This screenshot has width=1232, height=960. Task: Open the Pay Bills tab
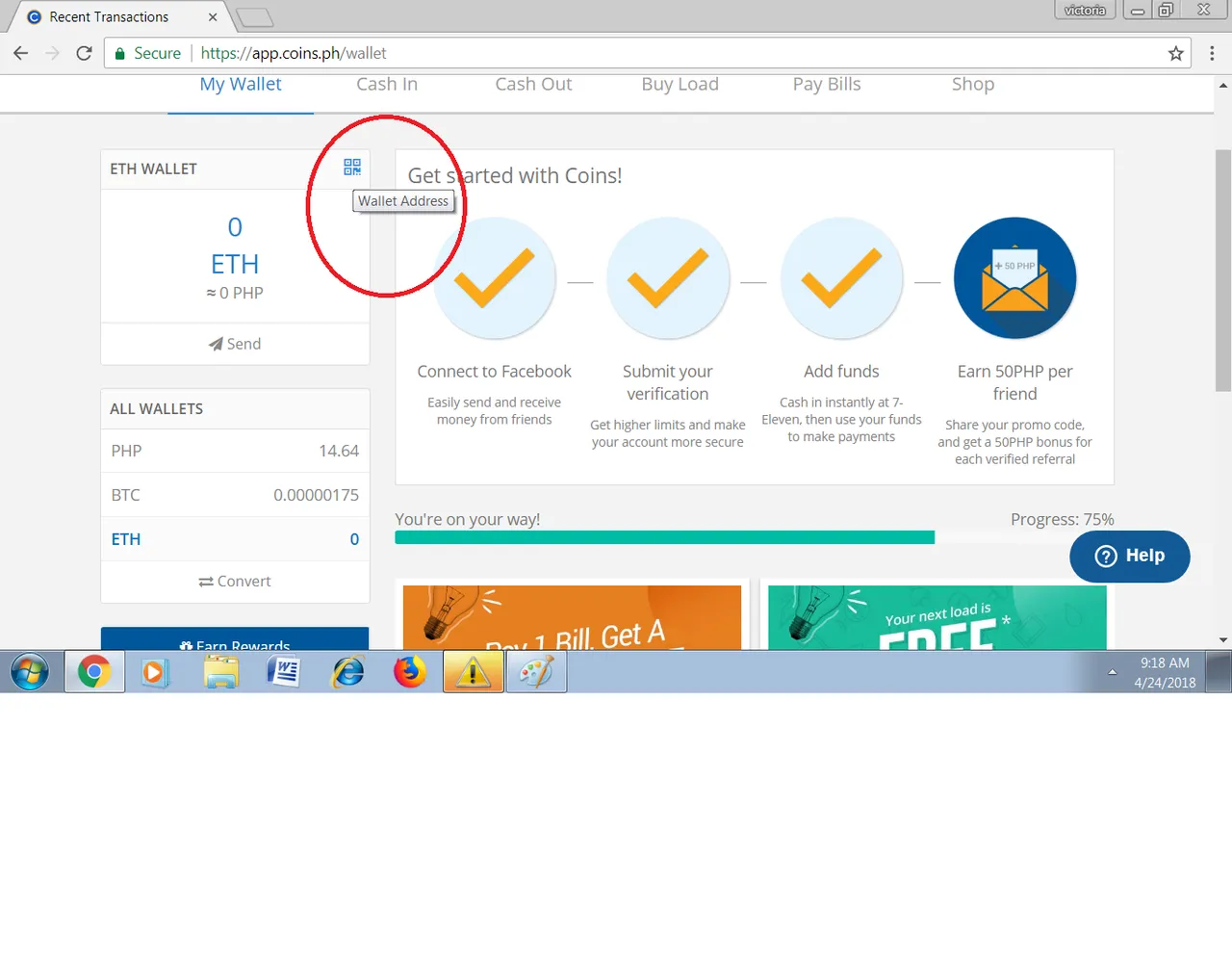tap(827, 85)
